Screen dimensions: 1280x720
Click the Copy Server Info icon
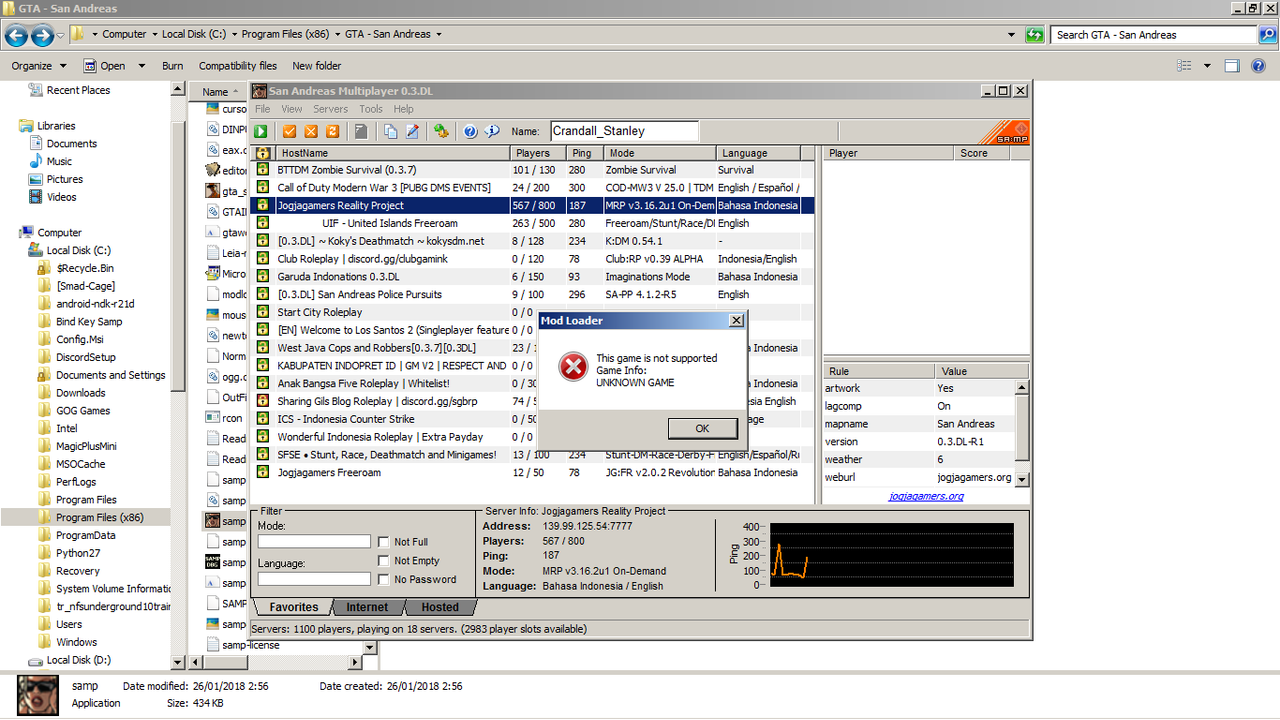[x=390, y=131]
